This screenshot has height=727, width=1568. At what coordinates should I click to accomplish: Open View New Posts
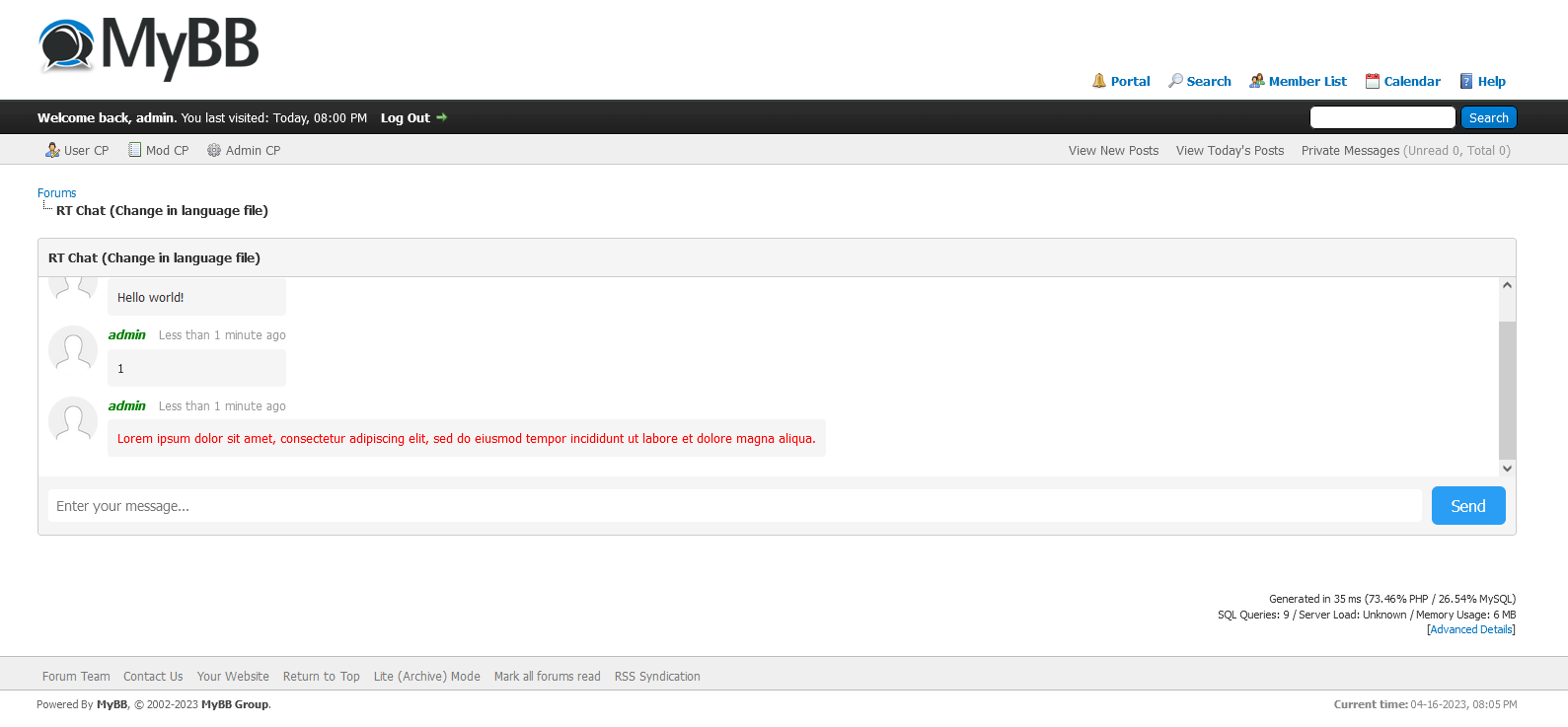[1113, 151]
